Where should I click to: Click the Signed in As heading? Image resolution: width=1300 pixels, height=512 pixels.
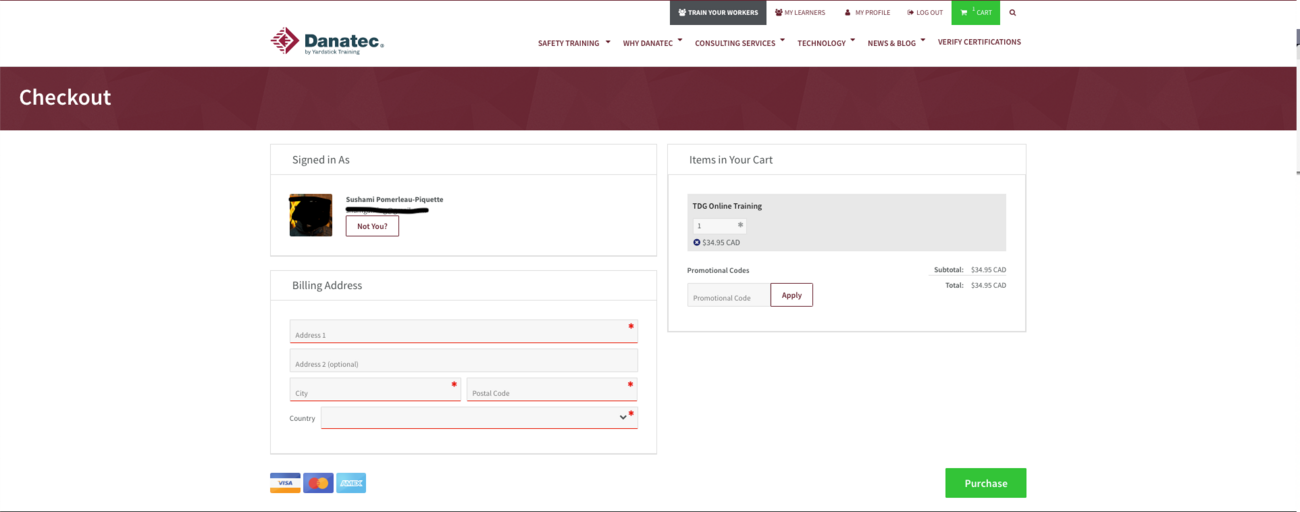point(321,160)
